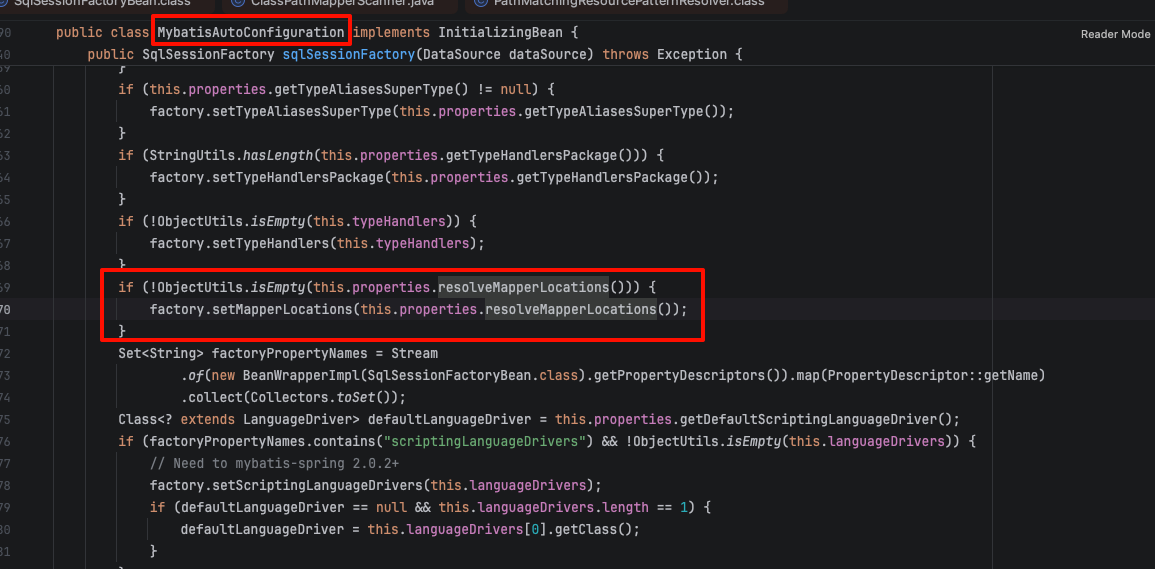This screenshot has height=569, width=1155.
Task: Switch to the SqlSessionFactoryBean.class tab
Action: point(90,3)
